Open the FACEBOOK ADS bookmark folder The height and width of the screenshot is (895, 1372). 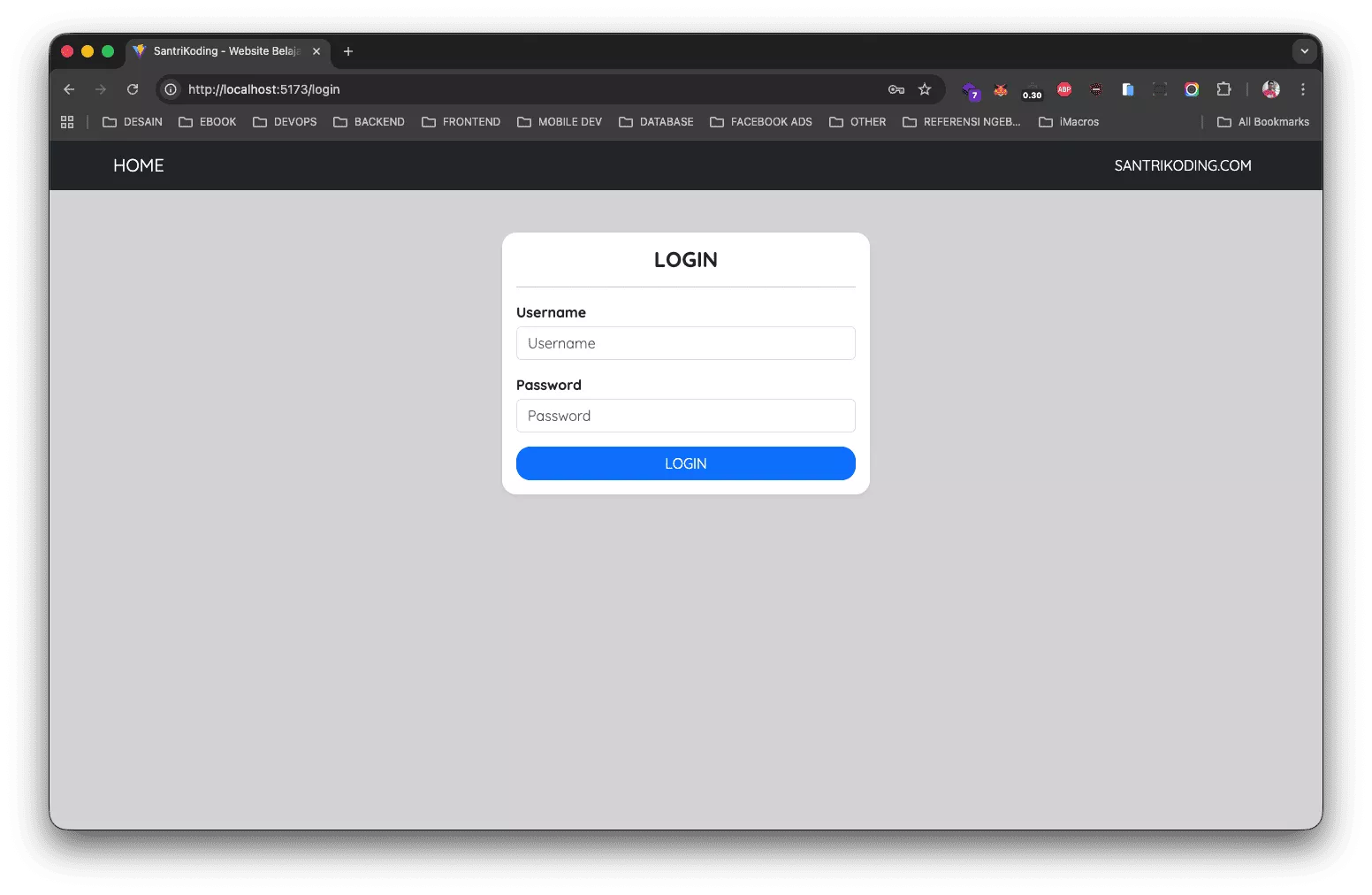point(761,122)
